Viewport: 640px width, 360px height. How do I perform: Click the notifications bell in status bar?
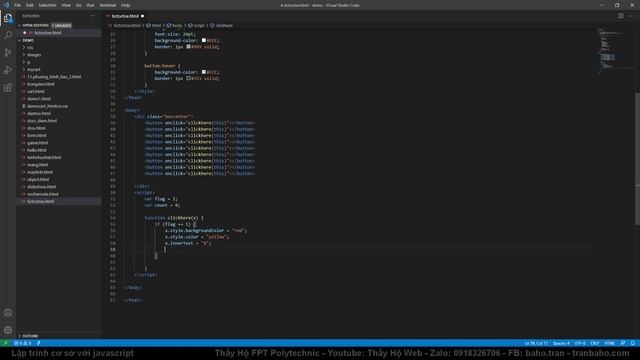632,343
